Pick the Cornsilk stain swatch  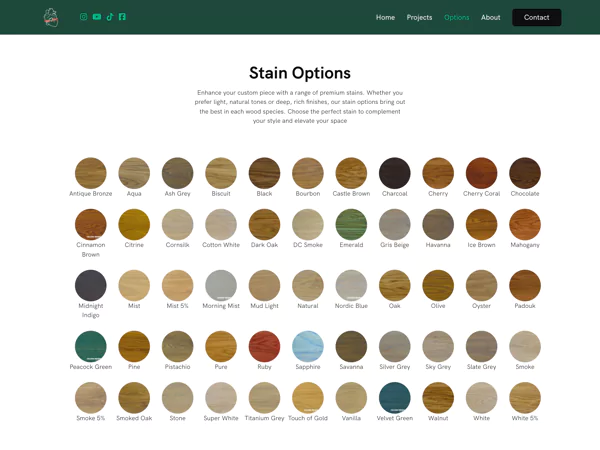click(178, 224)
